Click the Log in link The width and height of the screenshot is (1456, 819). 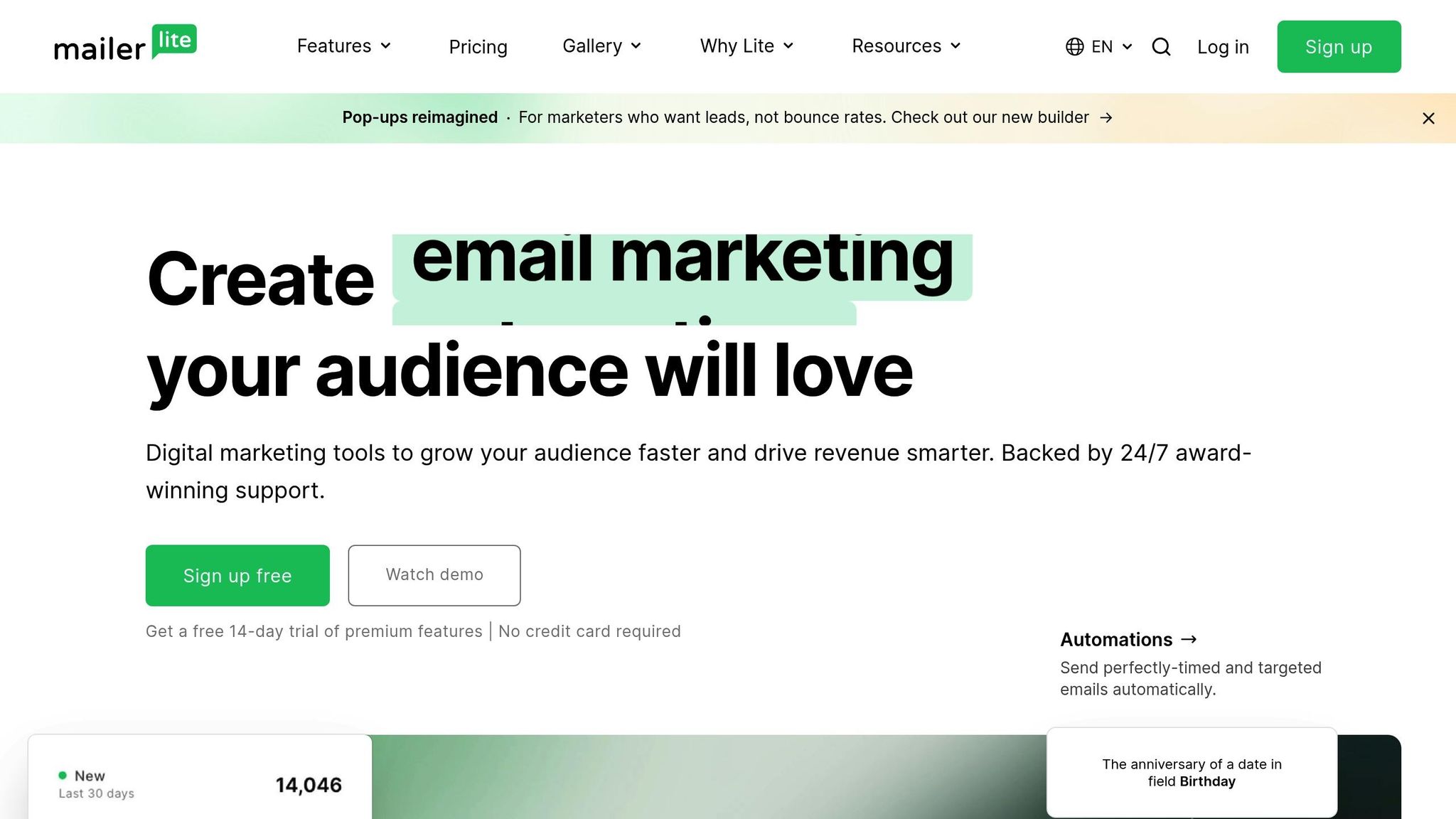tap(1223, 47)
